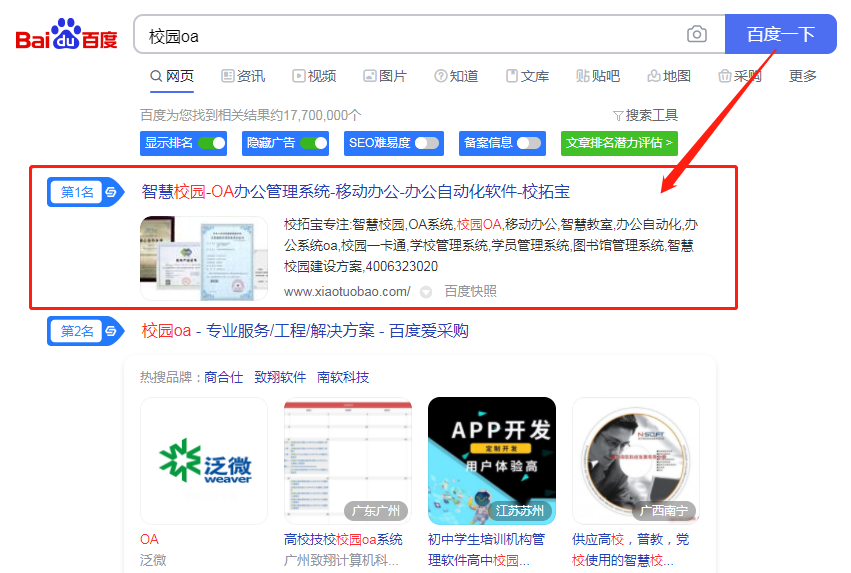
Task: Open image search camera icon
Action: point(697,34)
